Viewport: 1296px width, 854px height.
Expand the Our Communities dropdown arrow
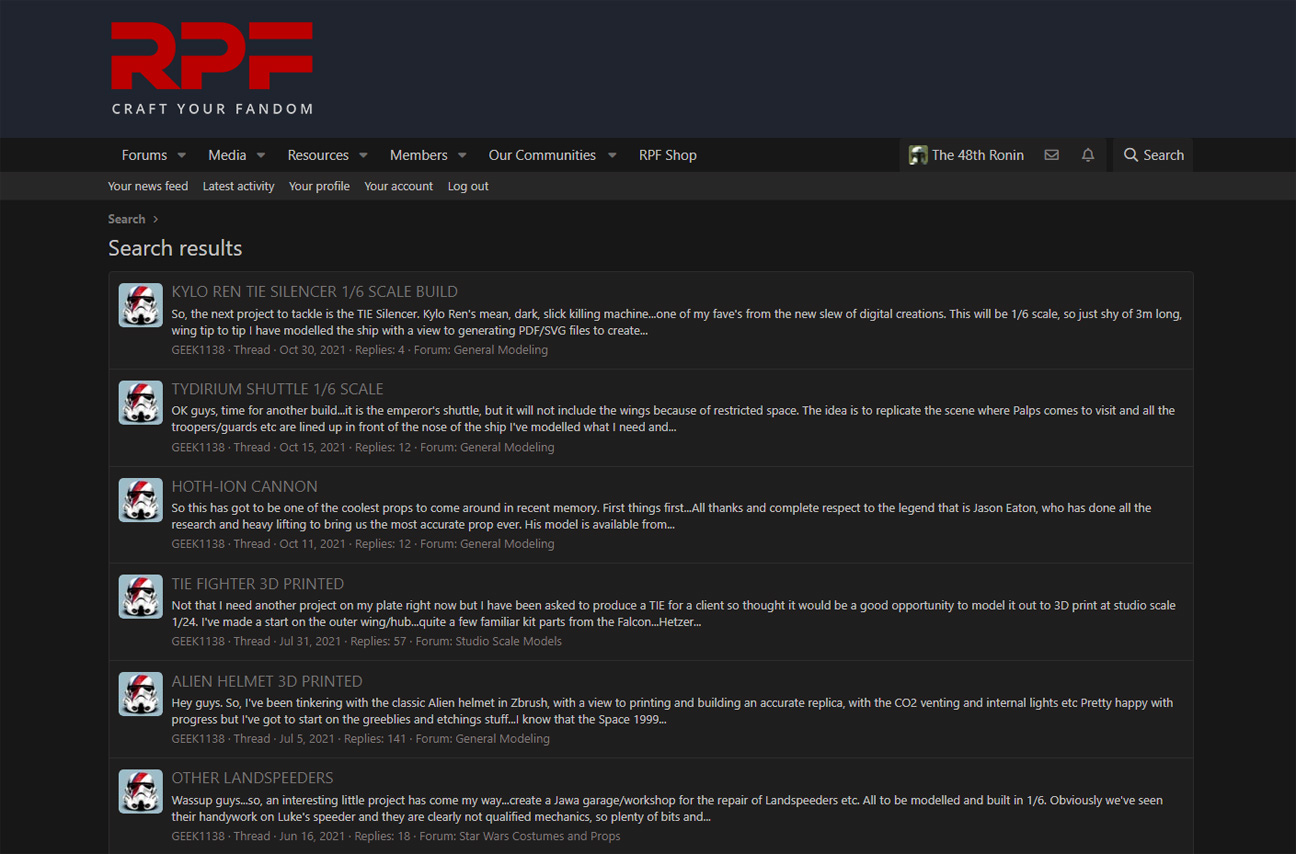(x=612, y=155)
